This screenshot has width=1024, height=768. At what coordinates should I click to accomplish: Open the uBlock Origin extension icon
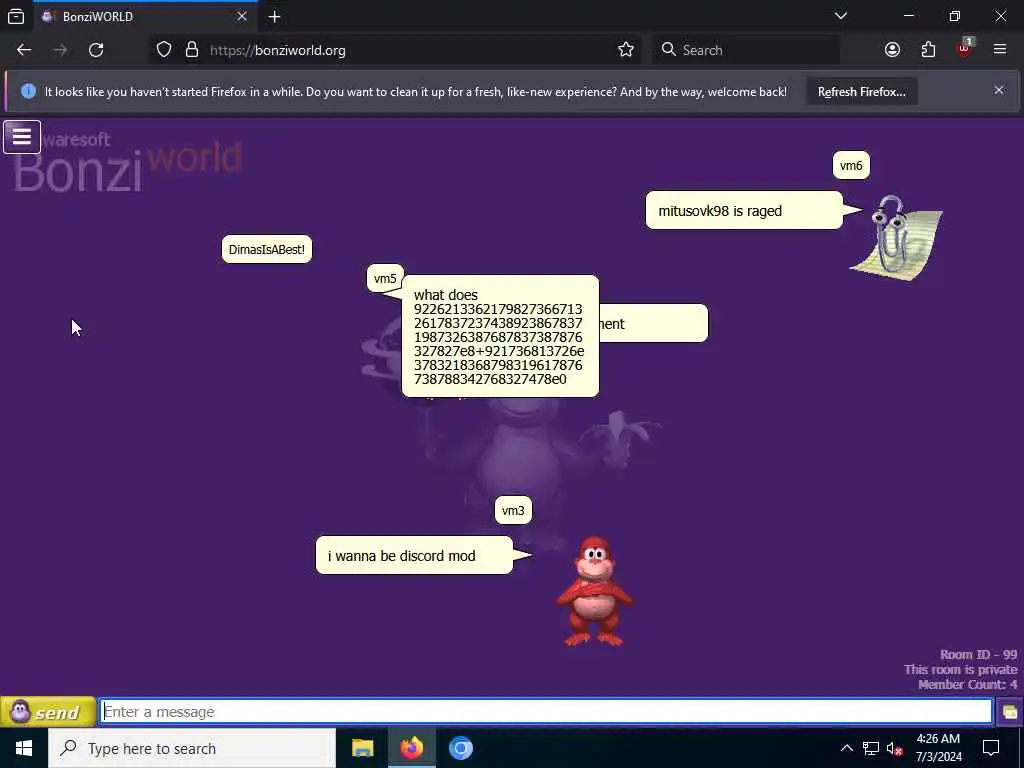coord(965,48)
